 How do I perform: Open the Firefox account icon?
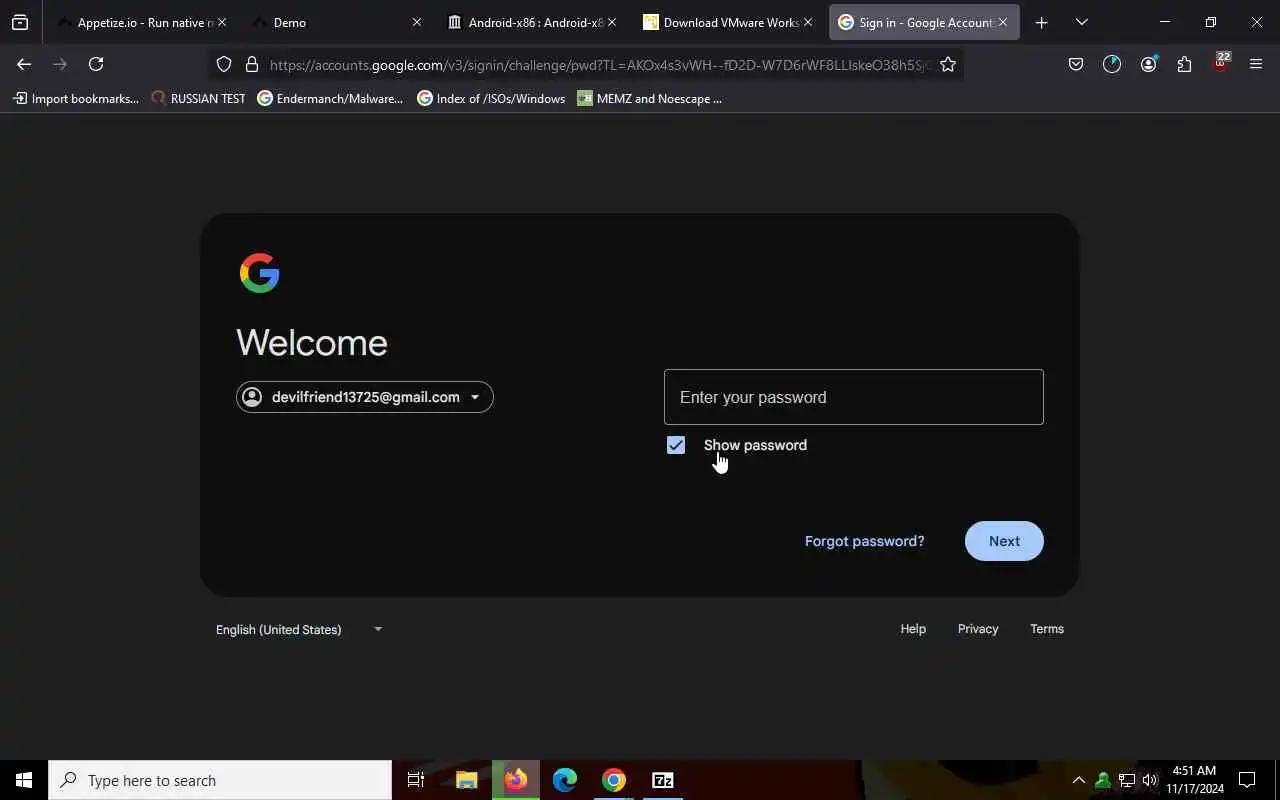coord(1148,64)
